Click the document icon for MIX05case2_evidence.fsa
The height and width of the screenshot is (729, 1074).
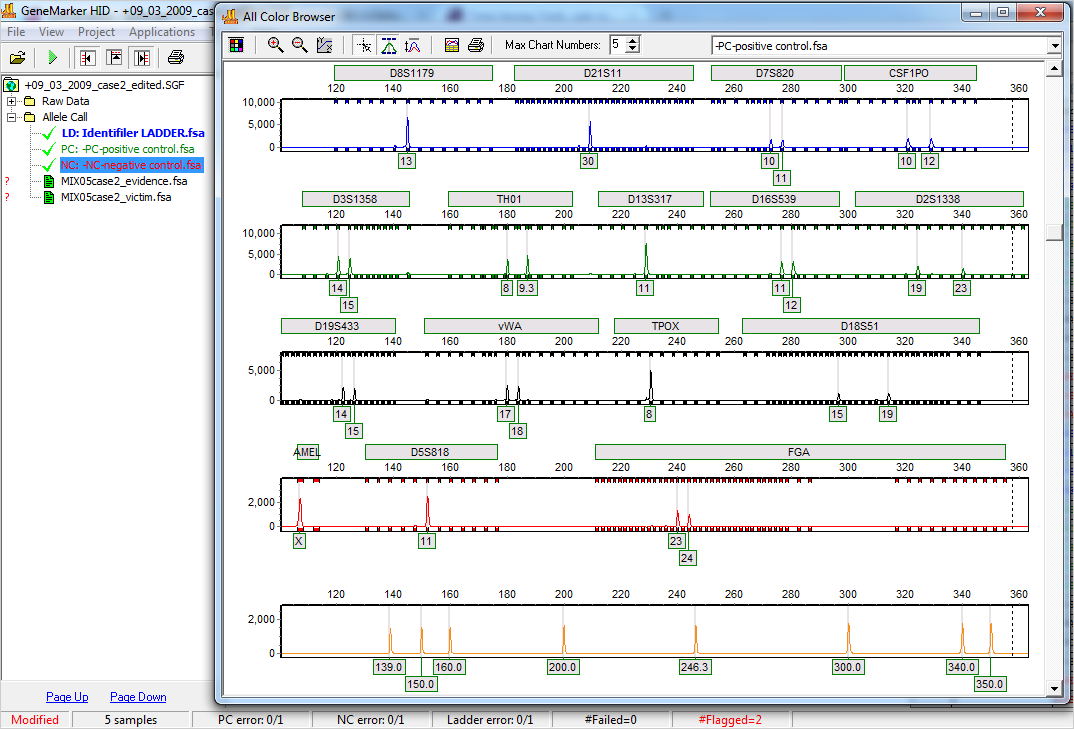[49, 182]
